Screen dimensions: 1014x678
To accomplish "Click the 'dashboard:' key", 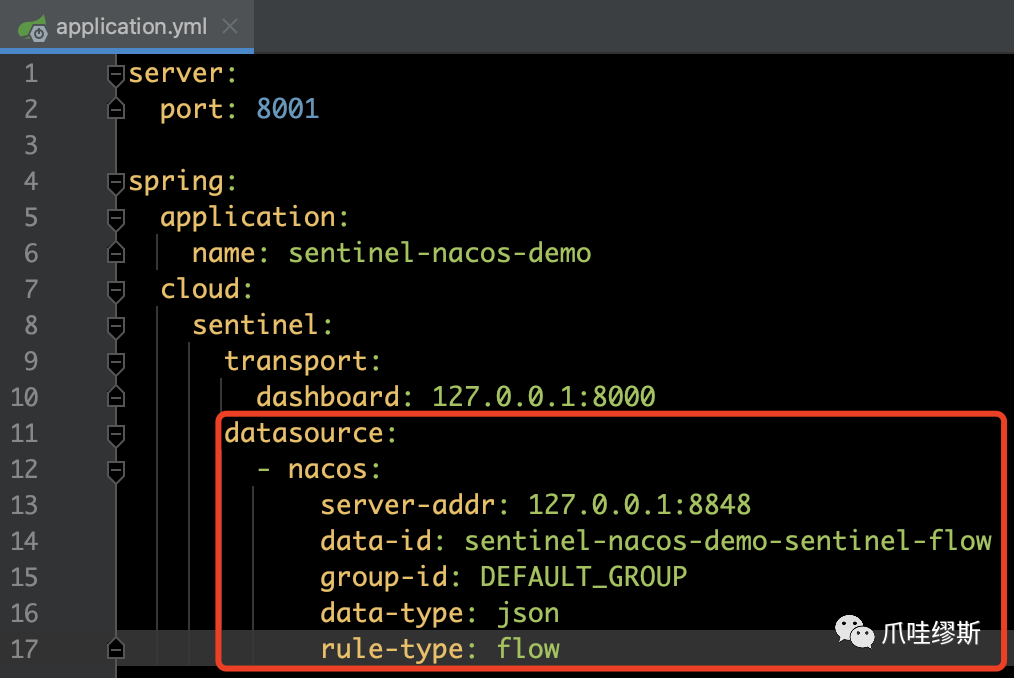I will (x=334, y=397).
